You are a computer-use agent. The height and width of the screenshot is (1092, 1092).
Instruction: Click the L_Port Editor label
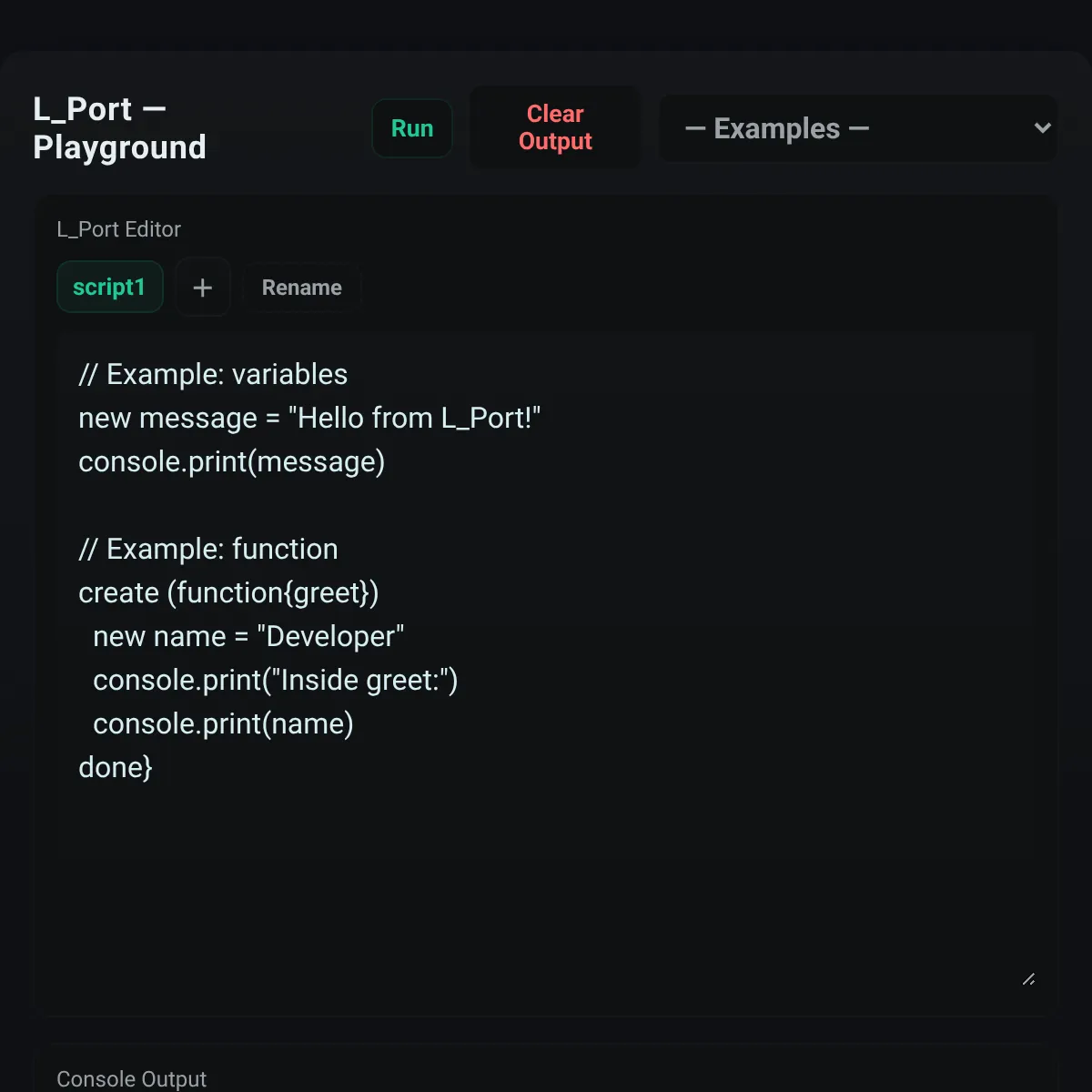[x=119, y=229]
